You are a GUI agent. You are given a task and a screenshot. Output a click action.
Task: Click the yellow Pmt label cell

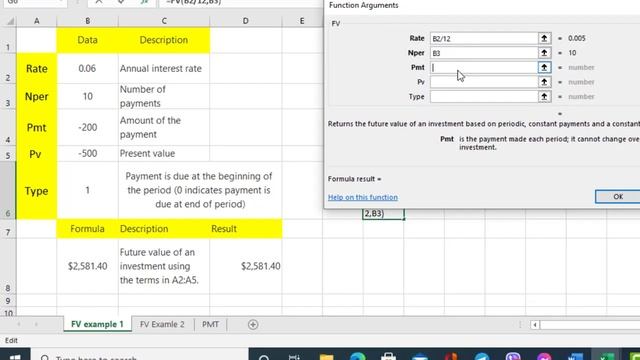pos(37,127)
